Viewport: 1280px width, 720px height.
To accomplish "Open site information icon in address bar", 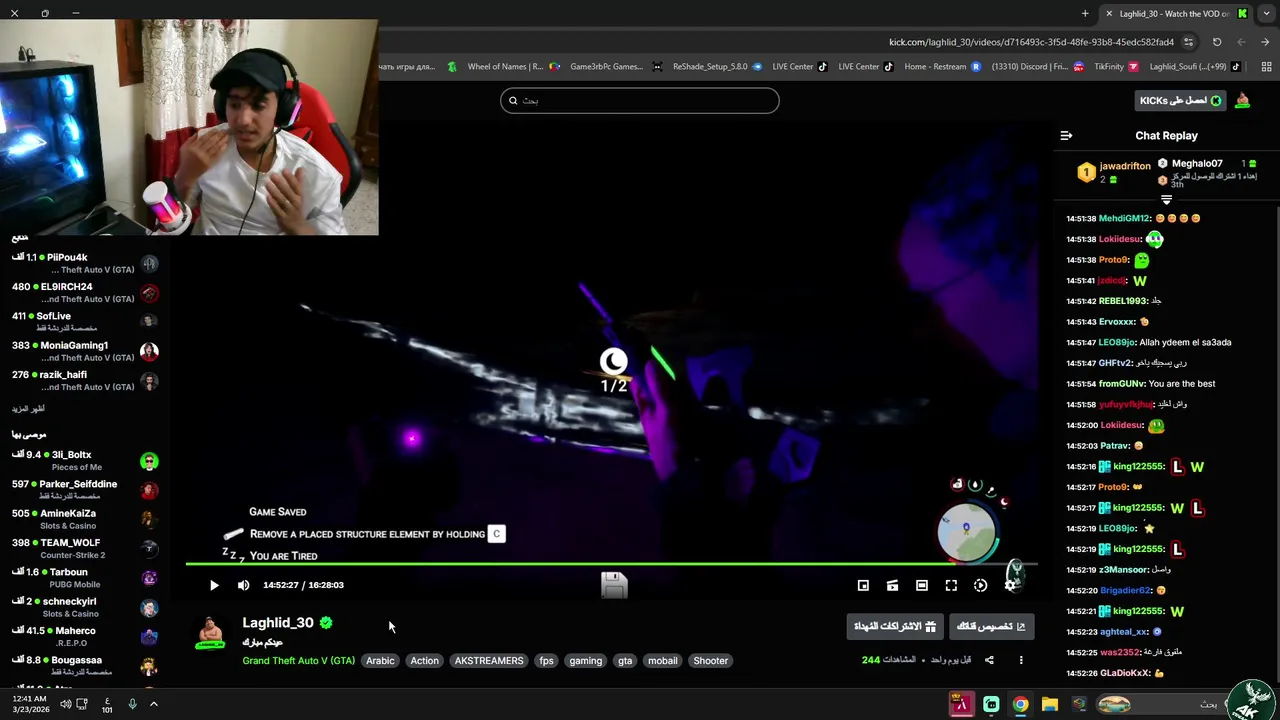I will click(x=1188, y=42).
